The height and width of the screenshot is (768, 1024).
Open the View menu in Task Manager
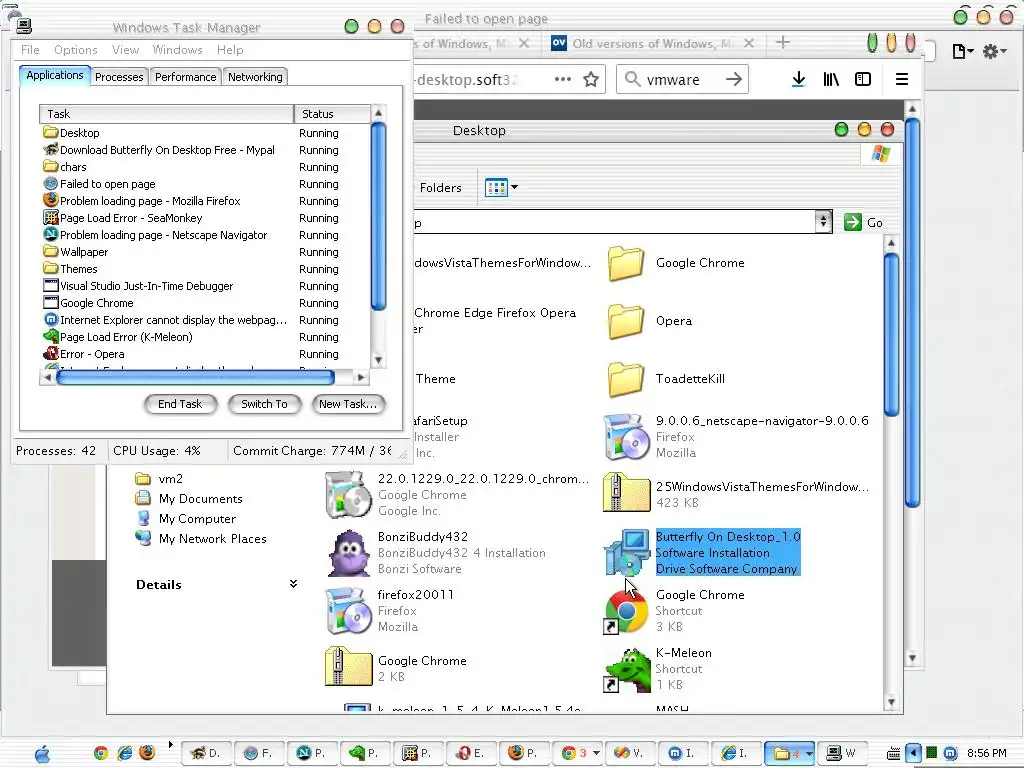(125, 50)
